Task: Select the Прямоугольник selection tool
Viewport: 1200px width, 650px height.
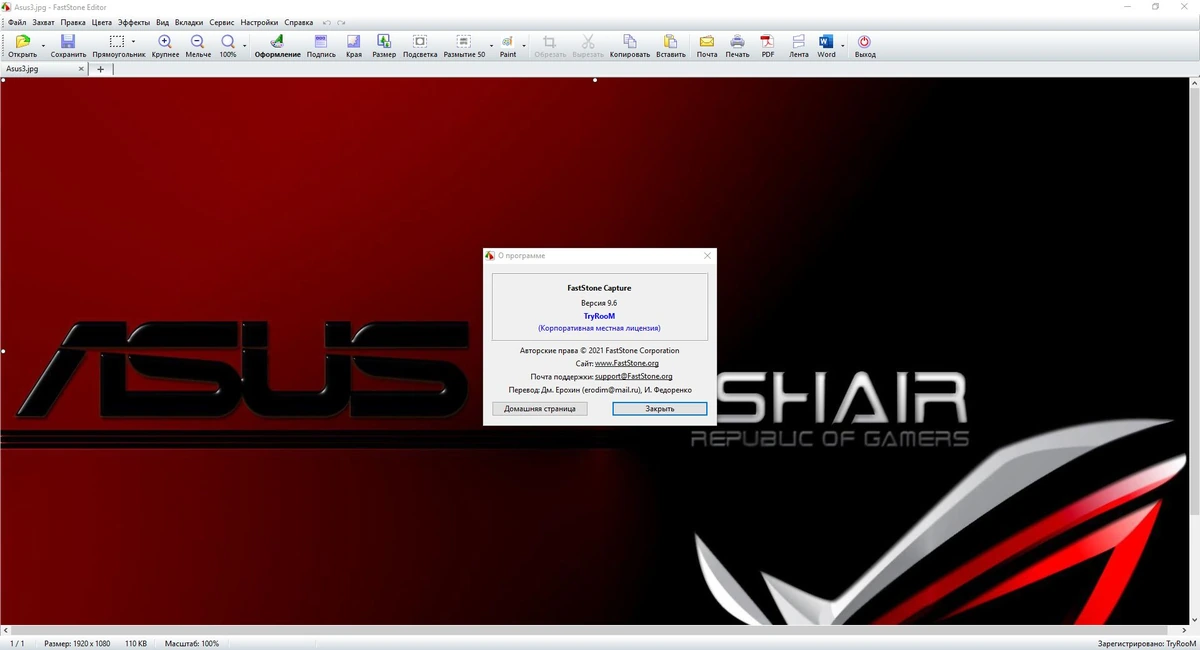Action: pyautogui.click(x=117, y=41)
